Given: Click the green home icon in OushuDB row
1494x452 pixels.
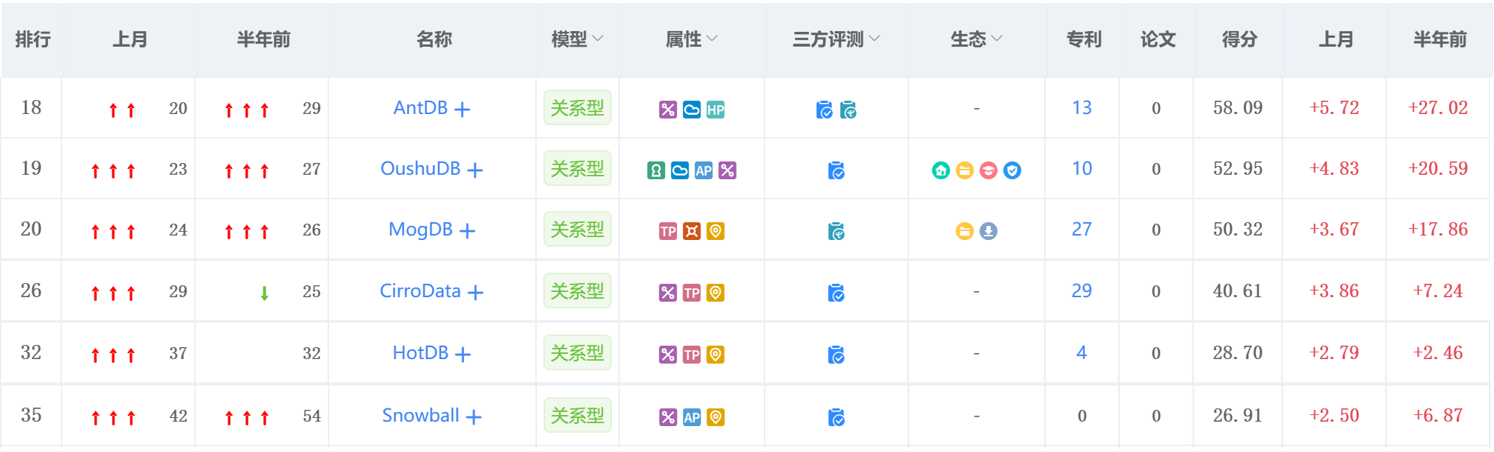Looking at the screenshot, I should click(941, 171).
